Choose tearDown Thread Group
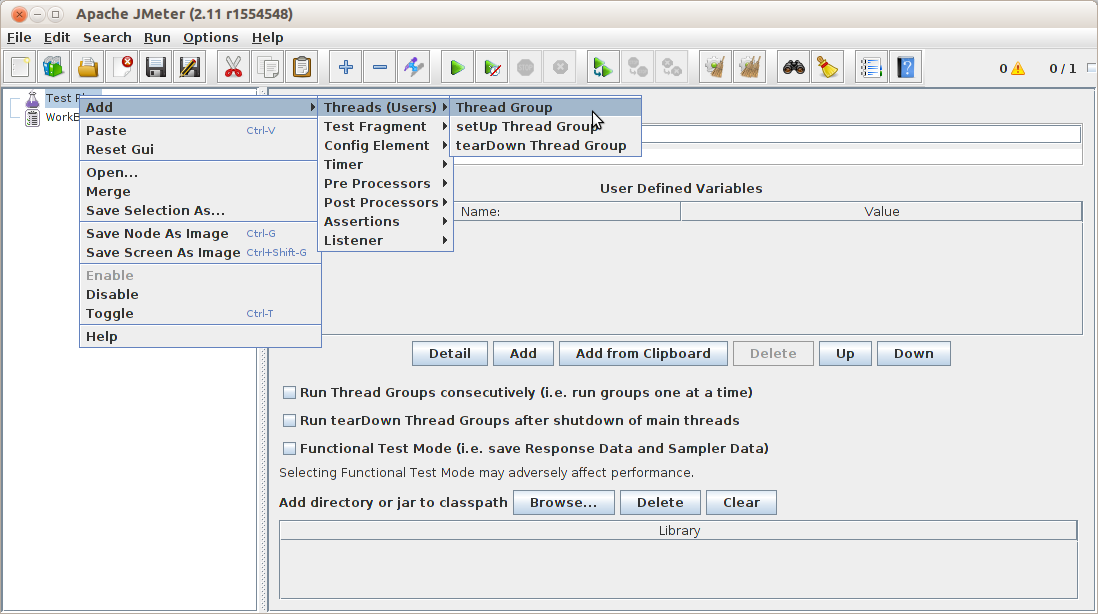This screenshot has width=1098, height=614. pos(546,146)
